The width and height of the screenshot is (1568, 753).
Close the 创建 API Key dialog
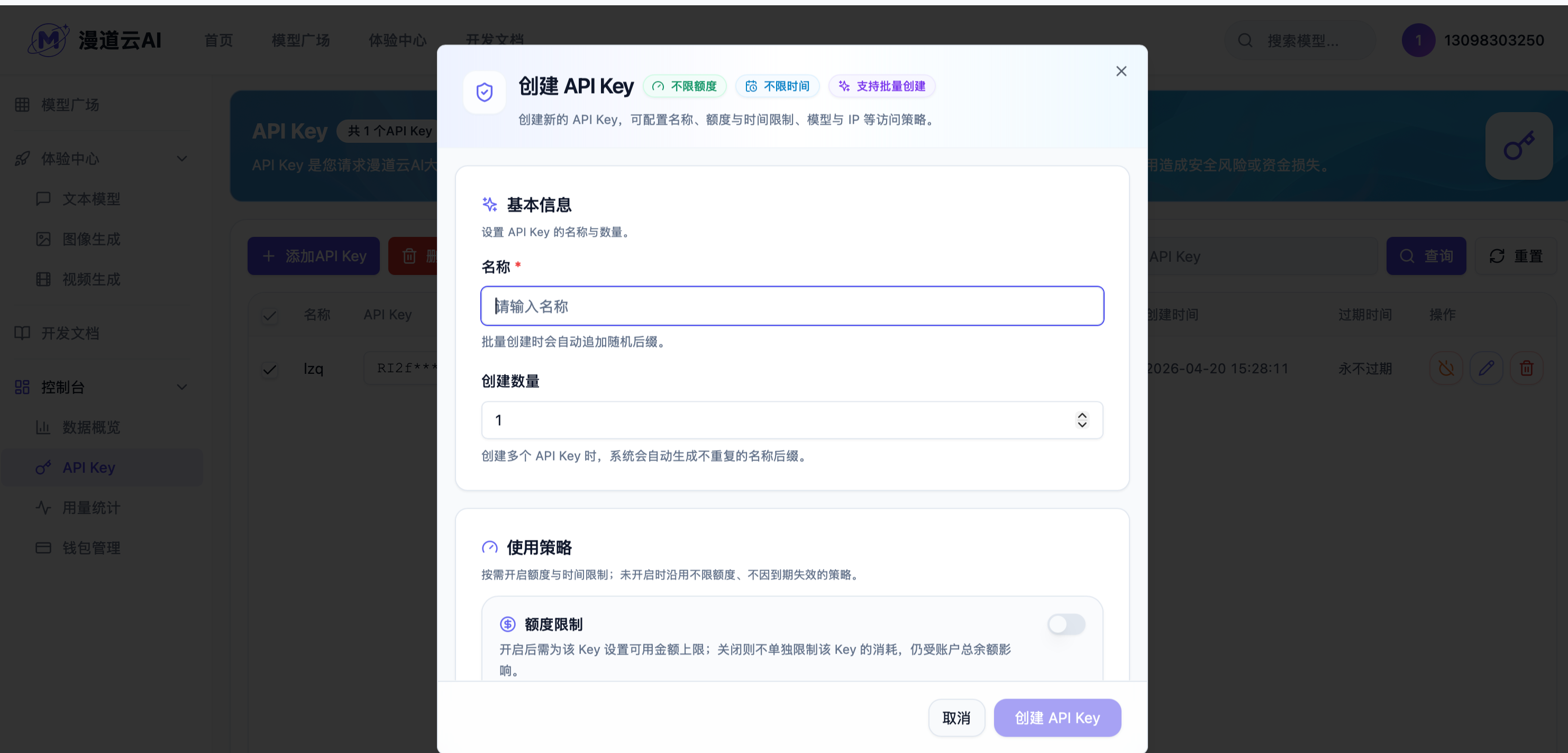pos(1121,71)
